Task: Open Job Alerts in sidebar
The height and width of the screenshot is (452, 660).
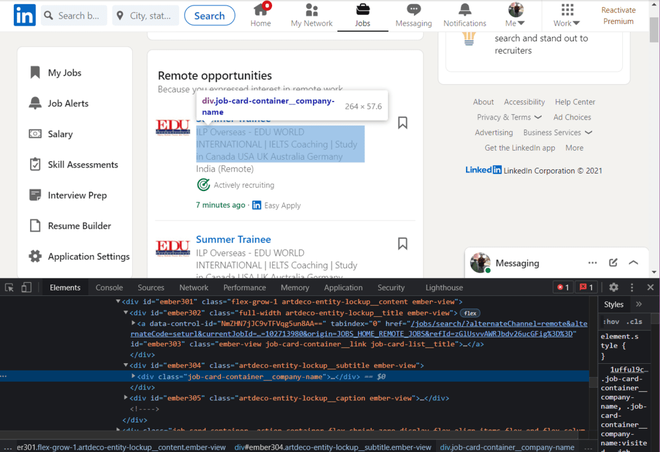Action: 59,104
